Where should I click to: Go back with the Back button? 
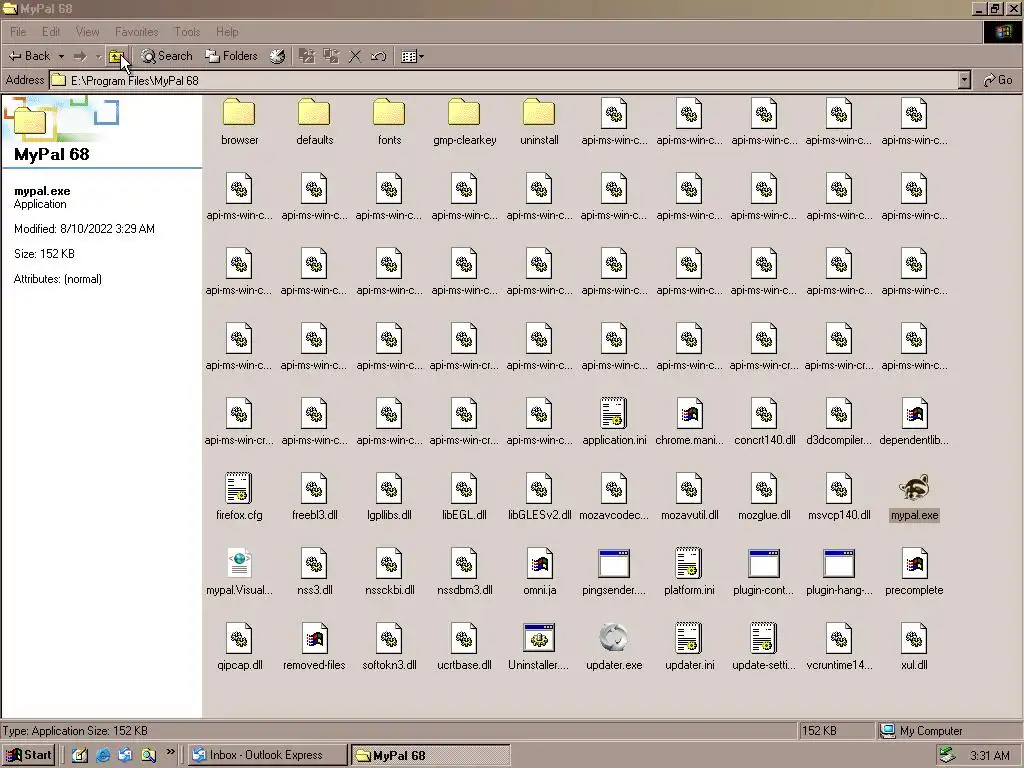click(30, 56)
